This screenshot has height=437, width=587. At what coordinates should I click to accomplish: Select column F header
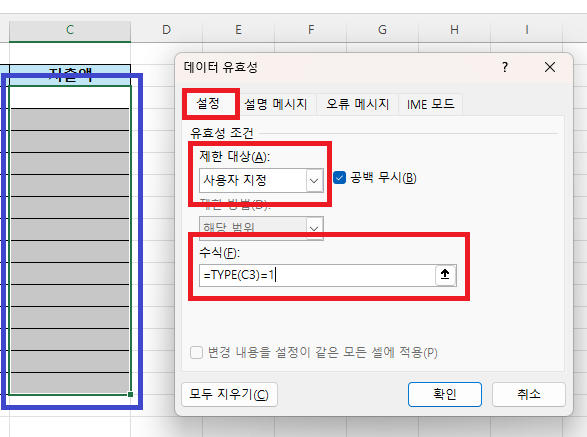[311, 30]
